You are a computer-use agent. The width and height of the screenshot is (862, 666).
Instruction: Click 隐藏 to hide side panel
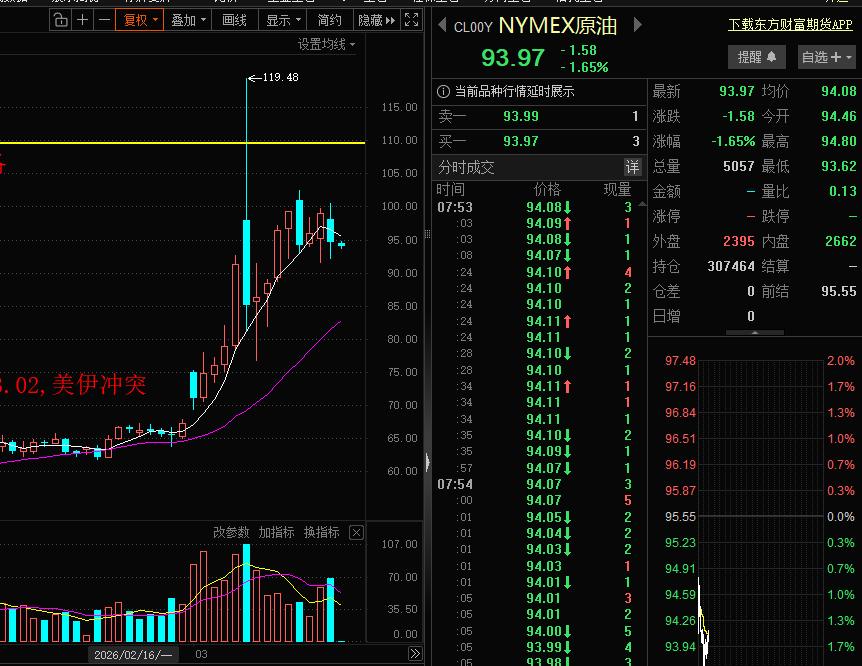coord(377,20)
